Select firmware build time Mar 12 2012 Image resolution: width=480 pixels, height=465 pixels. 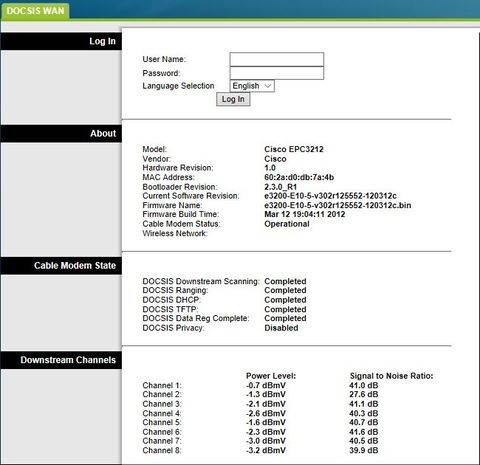(305, 214)
